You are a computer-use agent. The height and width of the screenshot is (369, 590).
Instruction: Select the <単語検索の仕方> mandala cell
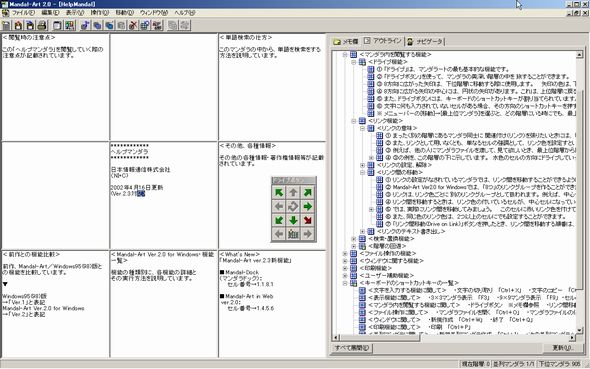(x=272, y=87)
